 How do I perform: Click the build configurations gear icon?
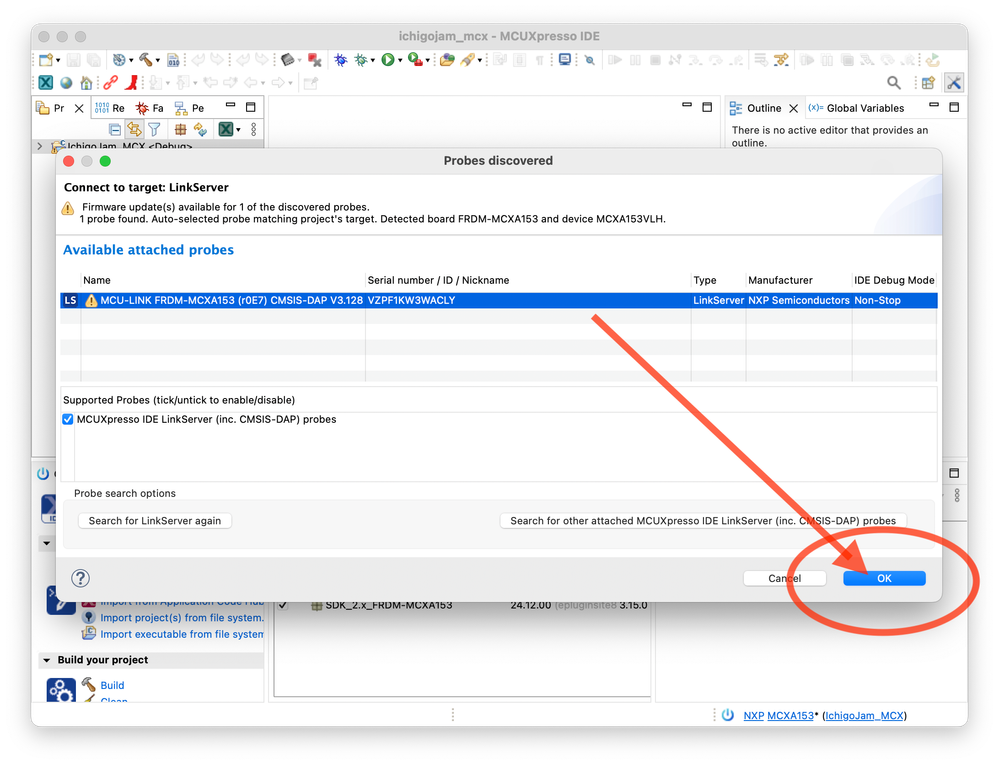pyautogui.click(x=119, y=60)
